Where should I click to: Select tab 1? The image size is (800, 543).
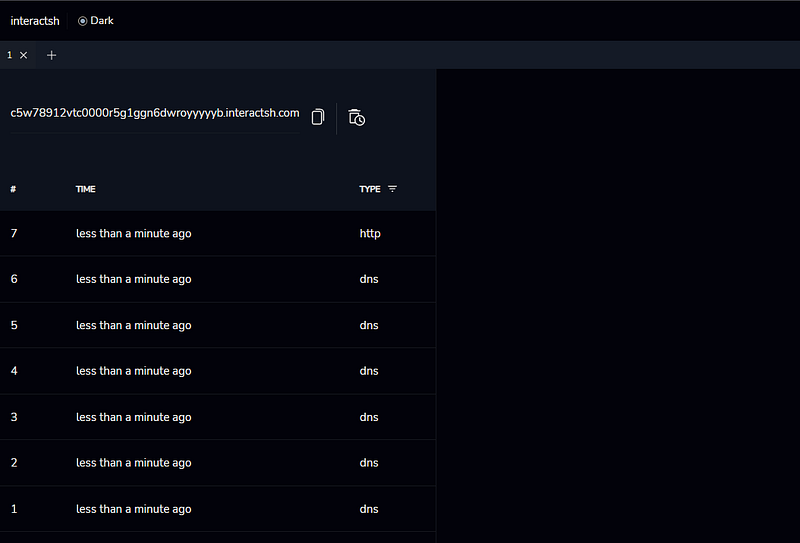coord(10,55)
